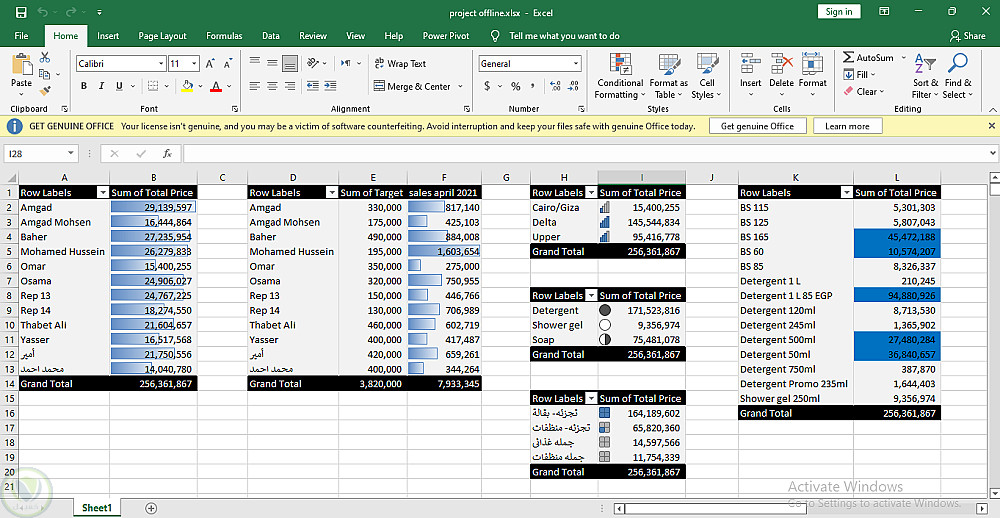This screenshot has width=1000, height=518.
Task: Click the Increase Indent icon
Action: [x=330, y=86]
